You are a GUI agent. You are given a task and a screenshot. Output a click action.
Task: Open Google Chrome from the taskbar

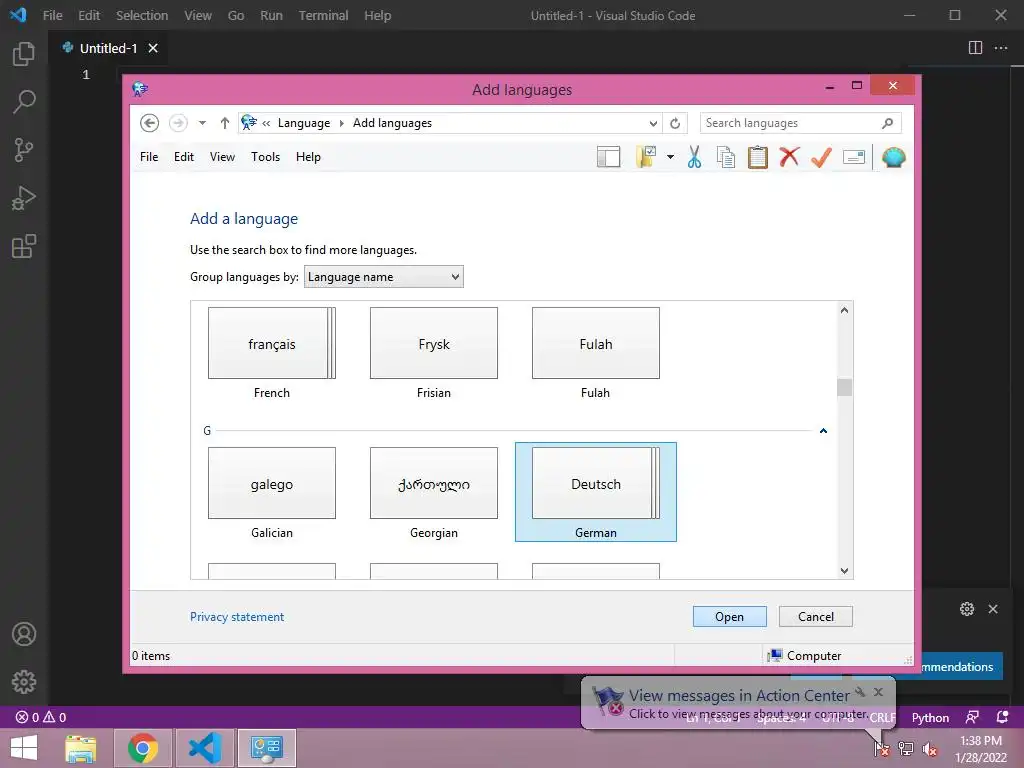(x=143, y=748)
